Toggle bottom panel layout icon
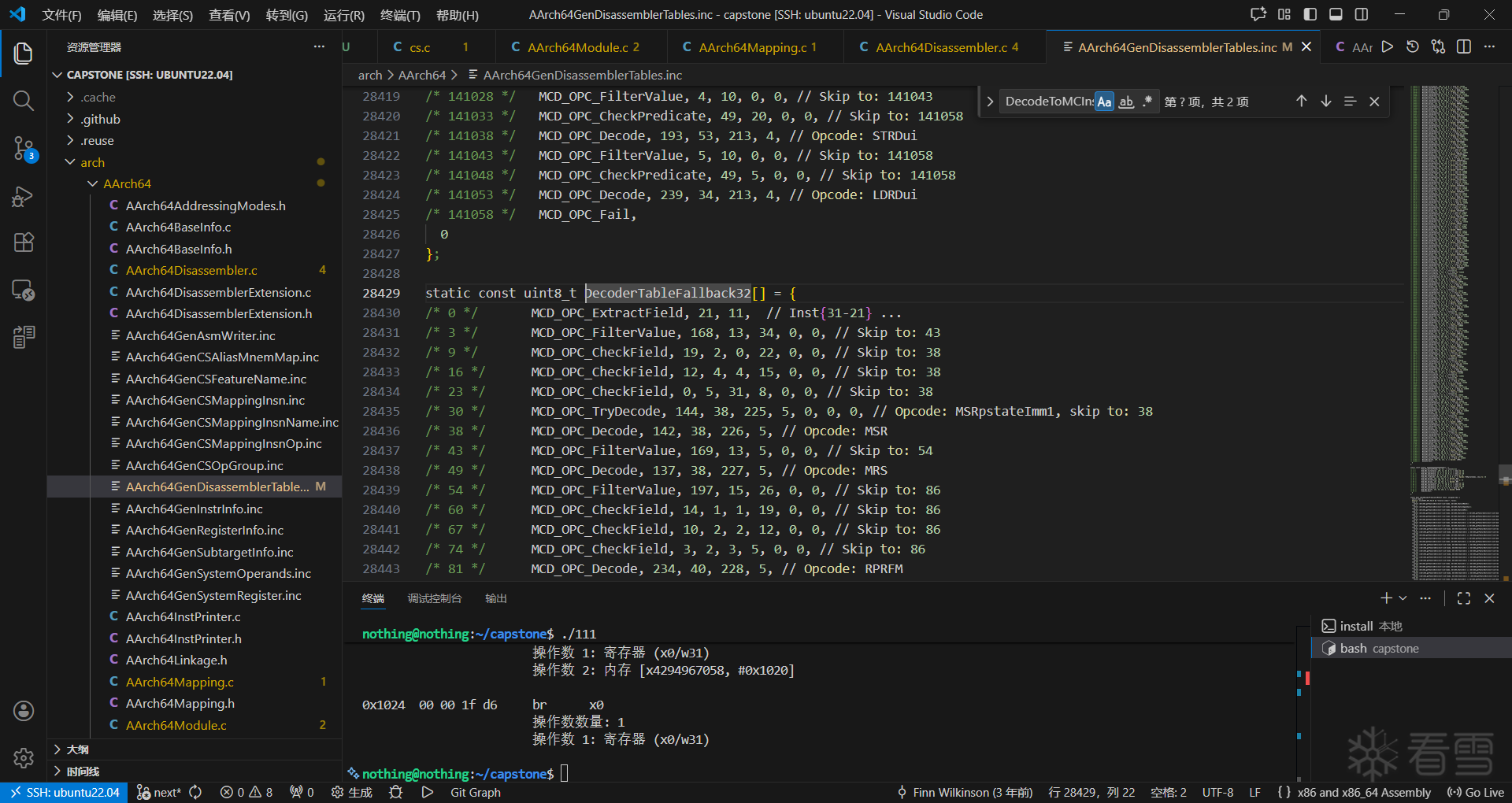Viewport: 1512px width, 803px height. point(1336,14)
